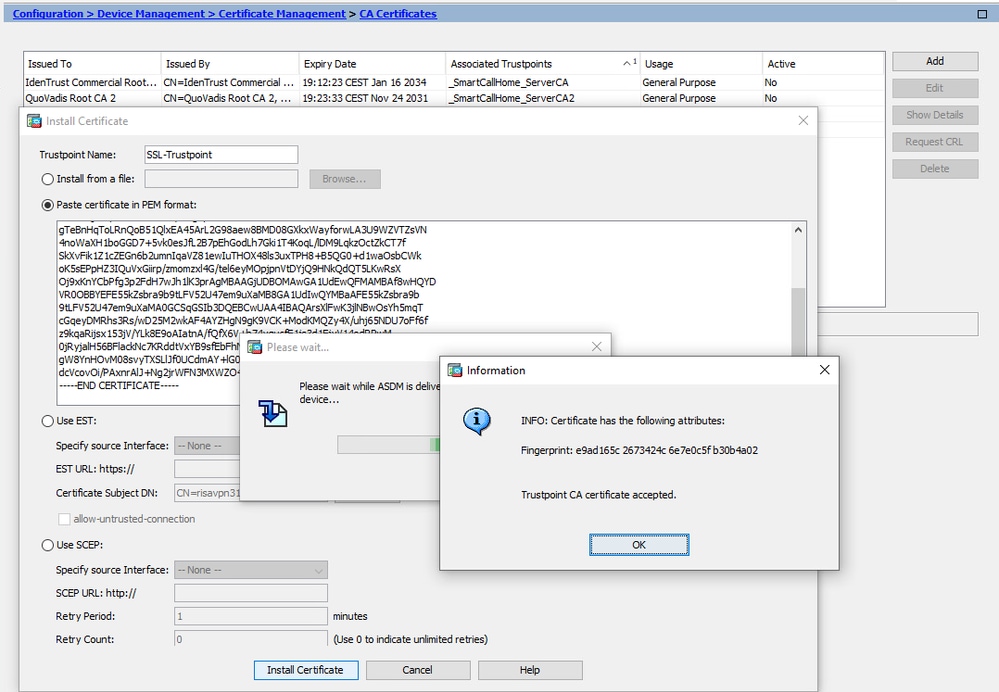
Task: Click OK in the Information dialog
Action: pyautogui.click(x=639, y=545)
